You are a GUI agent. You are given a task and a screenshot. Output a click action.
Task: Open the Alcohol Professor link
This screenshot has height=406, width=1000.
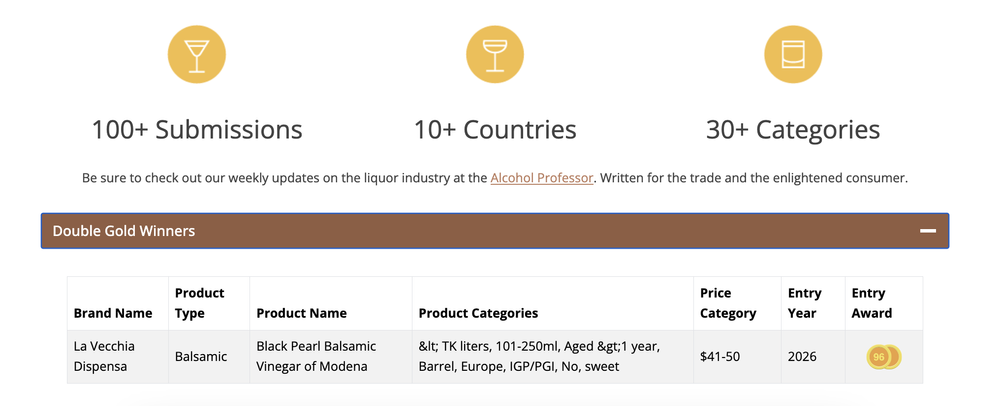coord(541,178)
